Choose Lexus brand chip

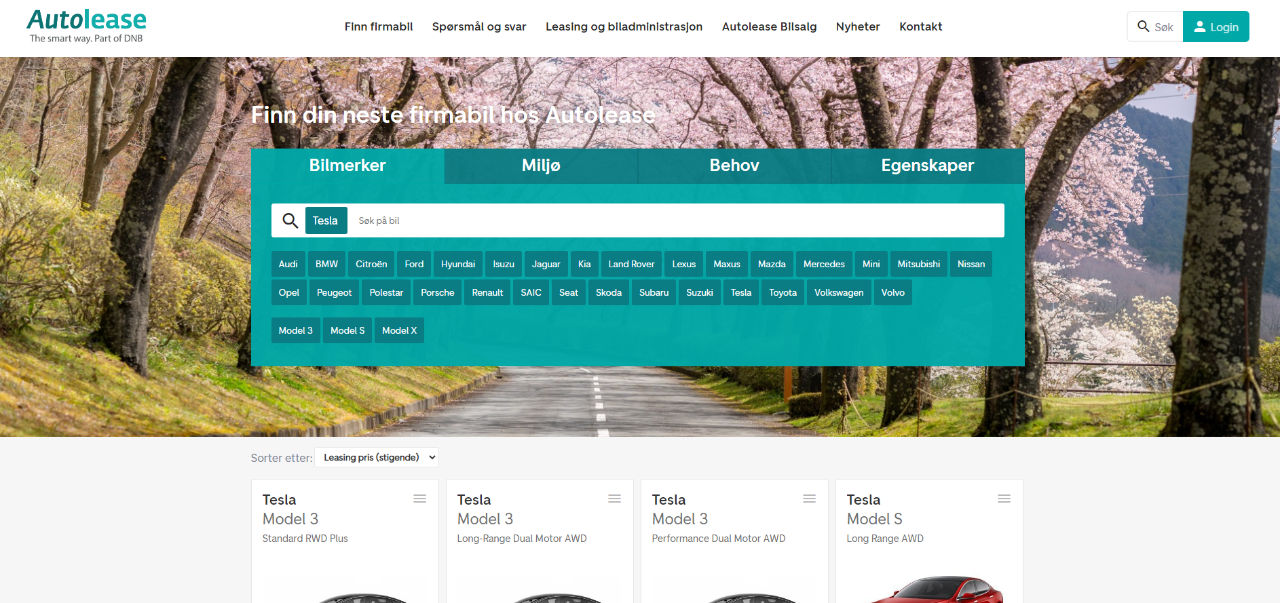(684, 264)
